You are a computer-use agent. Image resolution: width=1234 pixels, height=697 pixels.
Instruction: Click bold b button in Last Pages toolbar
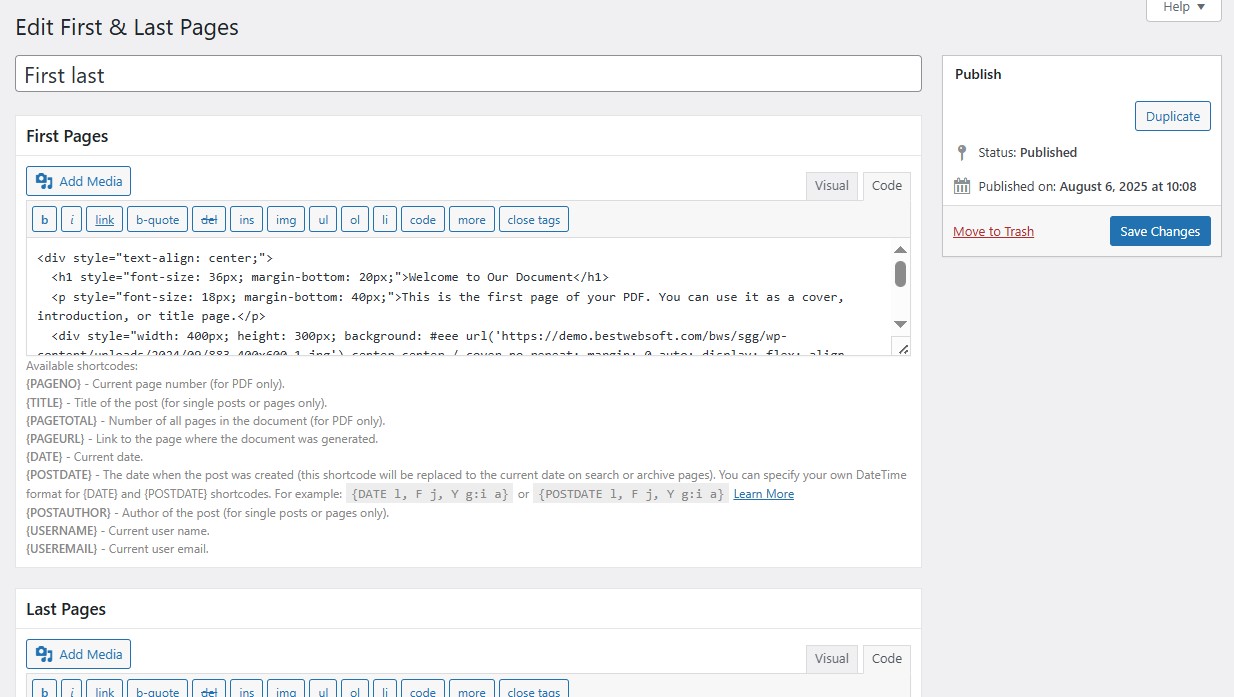click(44, 688)
